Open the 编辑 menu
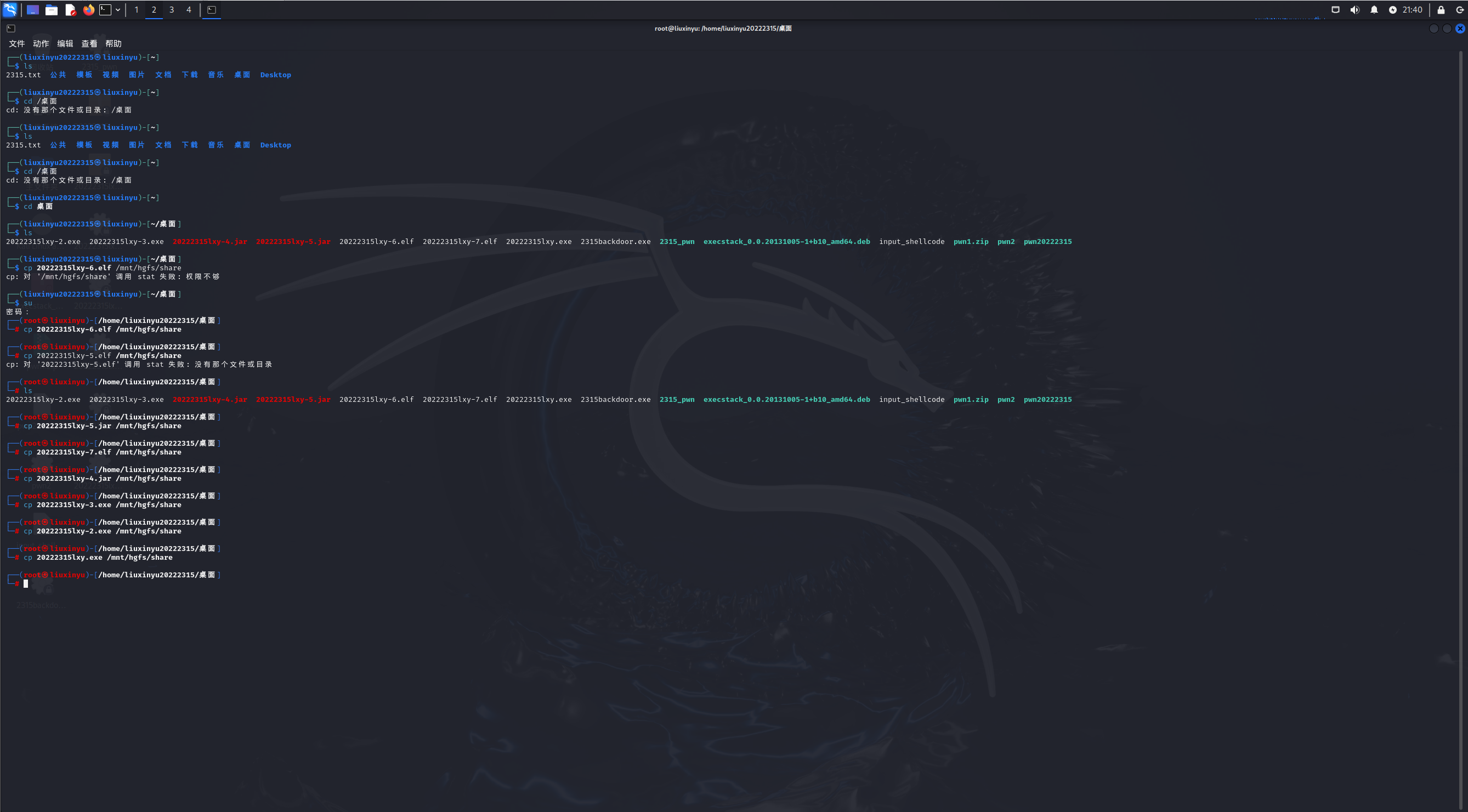1468x812 pixels. tap(65, 43)
